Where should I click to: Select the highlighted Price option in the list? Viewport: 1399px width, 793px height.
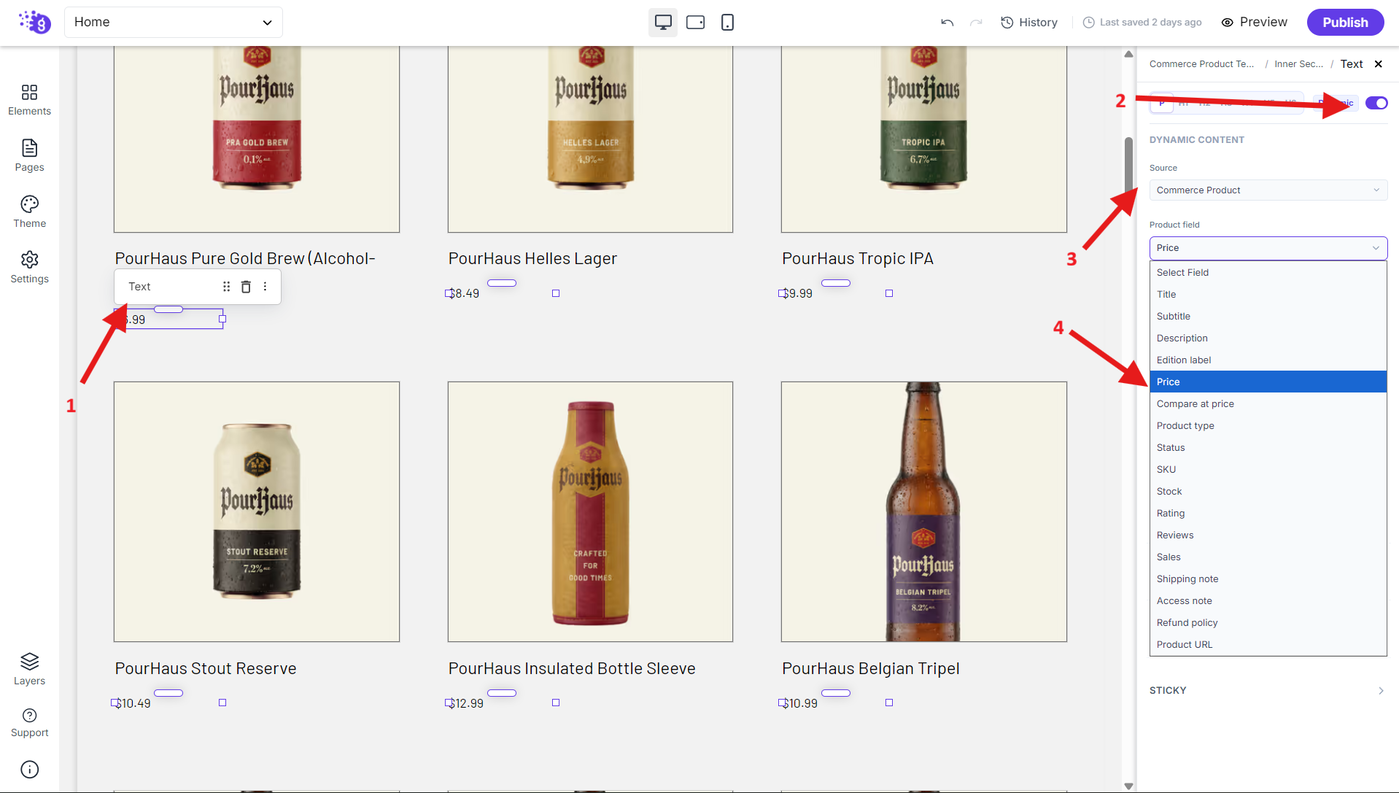pos(1268,382)
